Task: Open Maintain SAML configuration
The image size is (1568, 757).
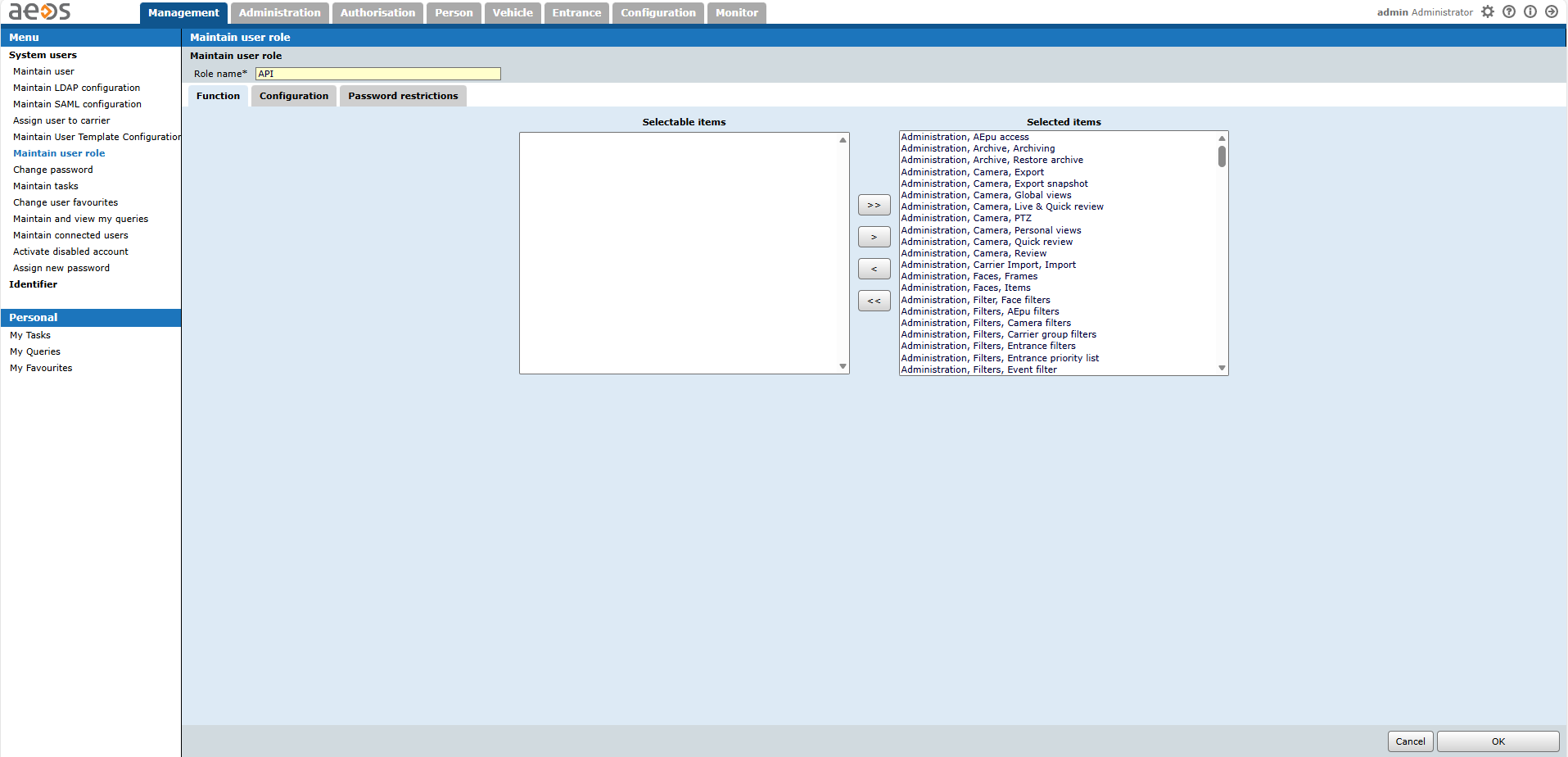Action: [x=77, y=104]
